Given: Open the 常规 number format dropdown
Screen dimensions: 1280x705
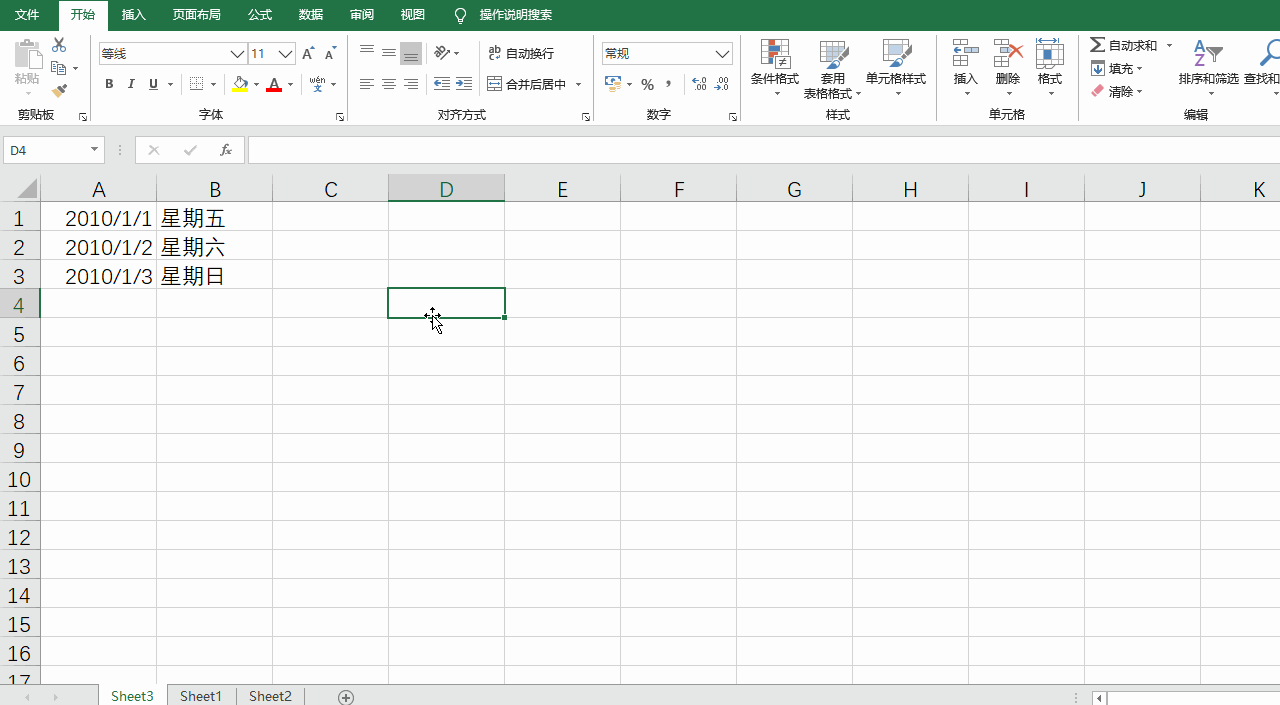Looking at the screenshot, I should 722,53.
